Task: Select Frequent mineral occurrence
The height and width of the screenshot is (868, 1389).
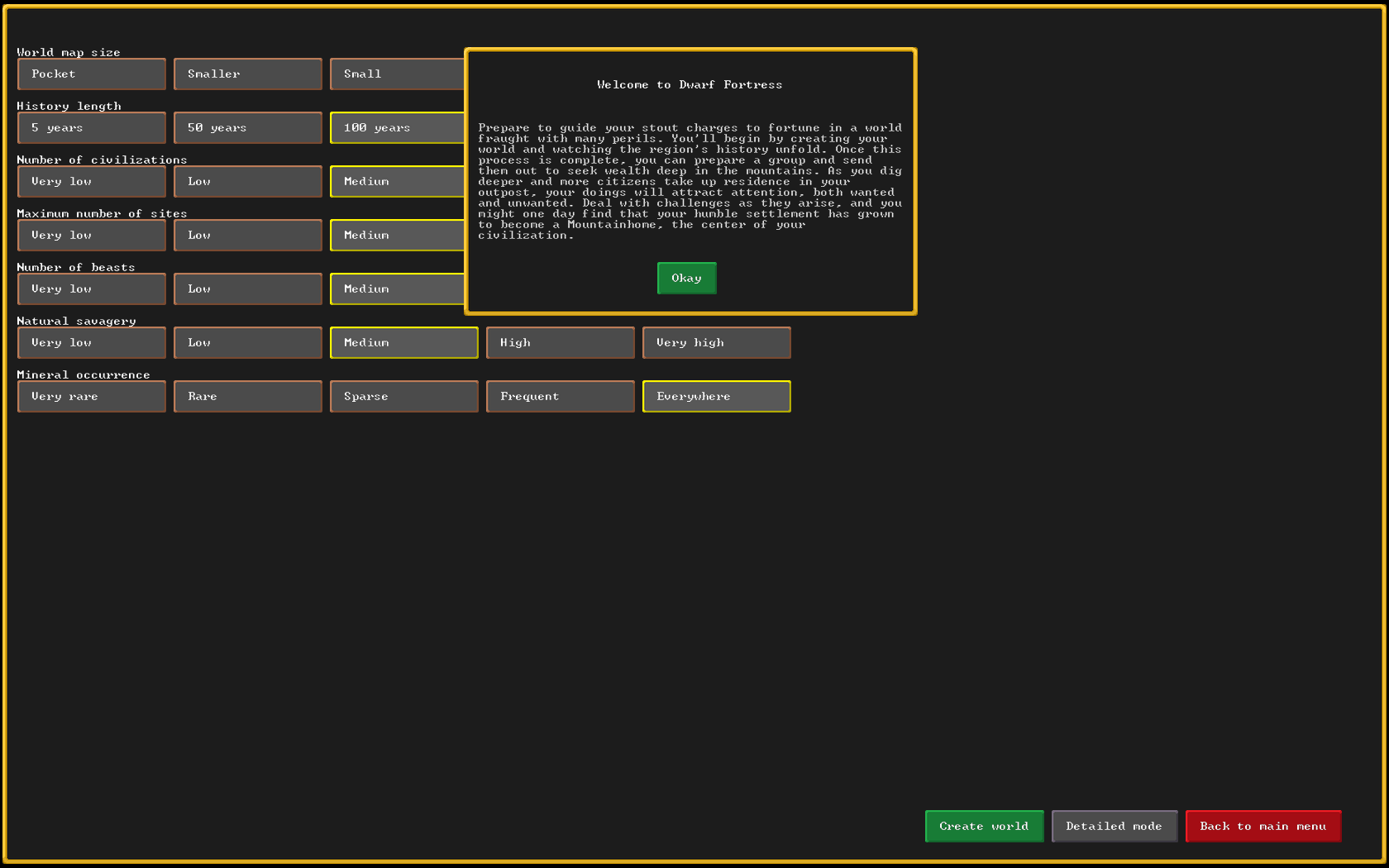Action: click(560, 397)
